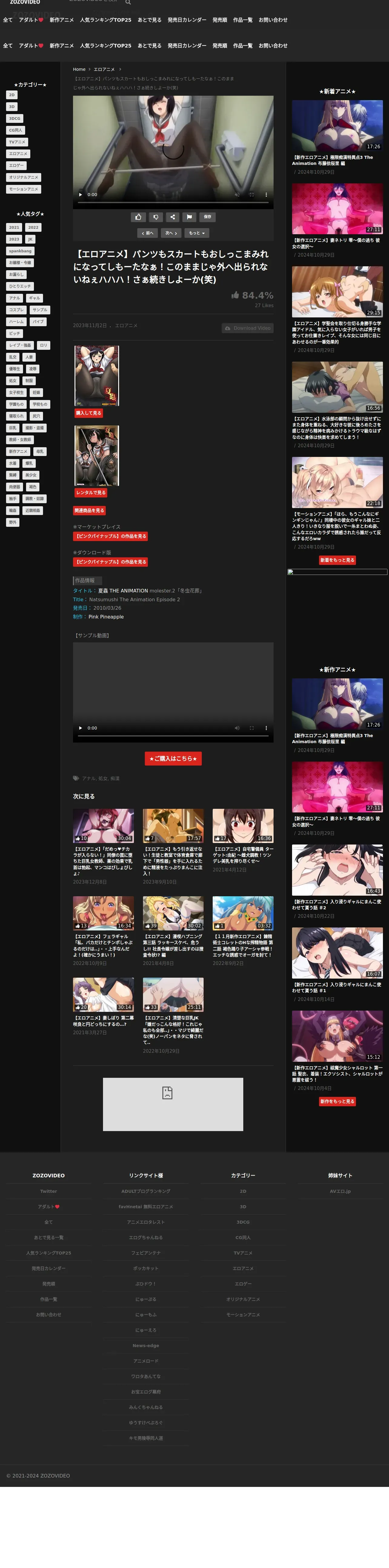Image resolution: width=389 pixels, height=1568 pixels.
Task: Click the Pink Pineapple studio name
Action: (106, 617)
